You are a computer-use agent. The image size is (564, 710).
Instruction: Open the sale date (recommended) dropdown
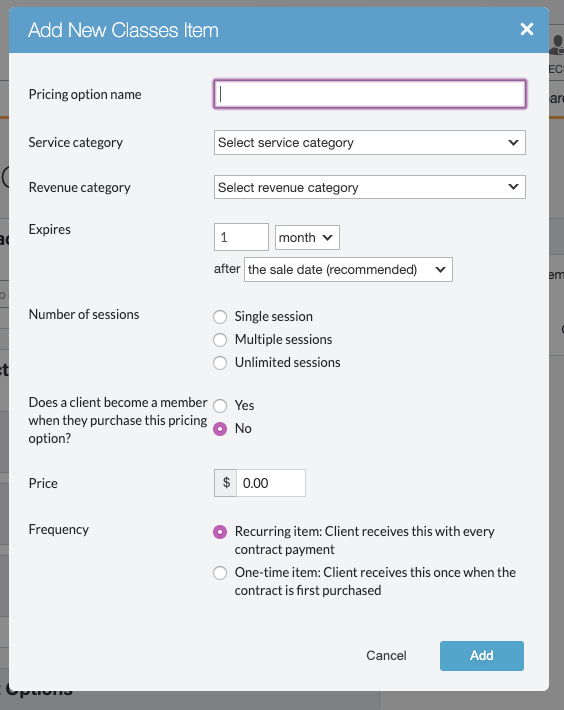click(x=348, y=269)
